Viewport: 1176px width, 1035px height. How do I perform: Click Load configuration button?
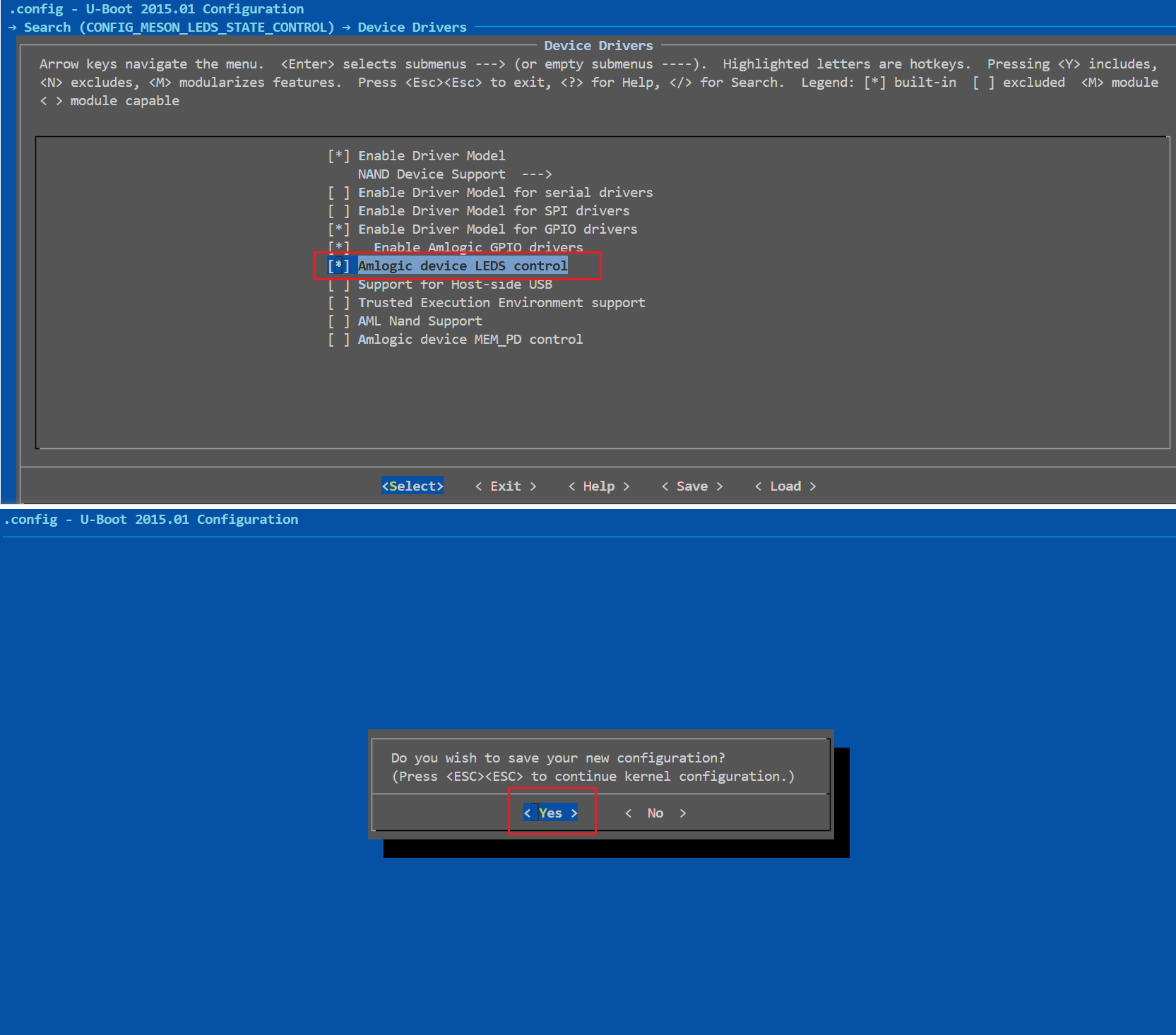tap(785, 486)
